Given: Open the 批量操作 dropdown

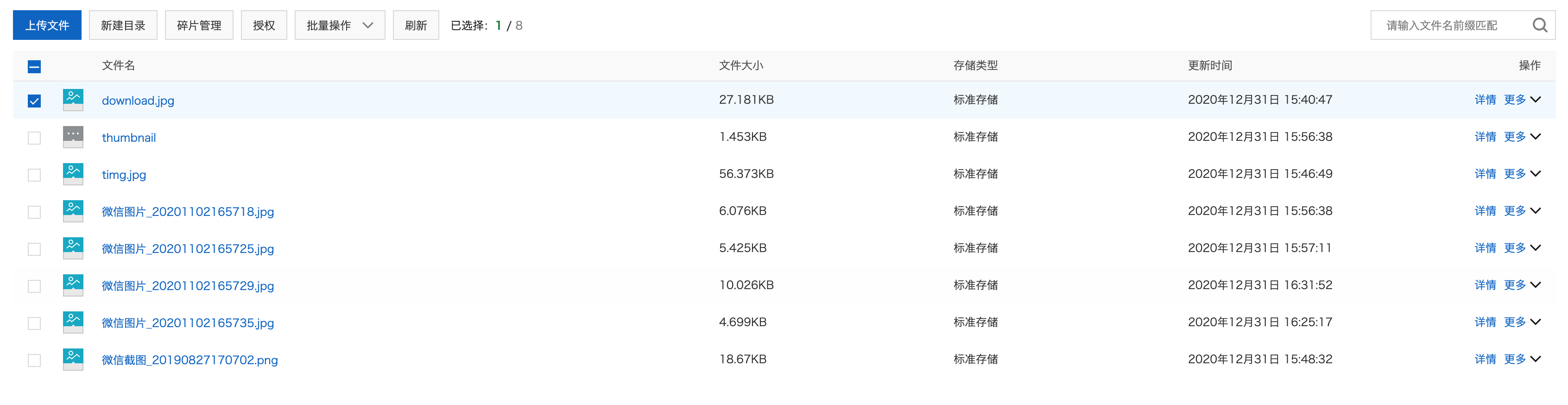Looking at the screenshot, I should click(339, 25).
